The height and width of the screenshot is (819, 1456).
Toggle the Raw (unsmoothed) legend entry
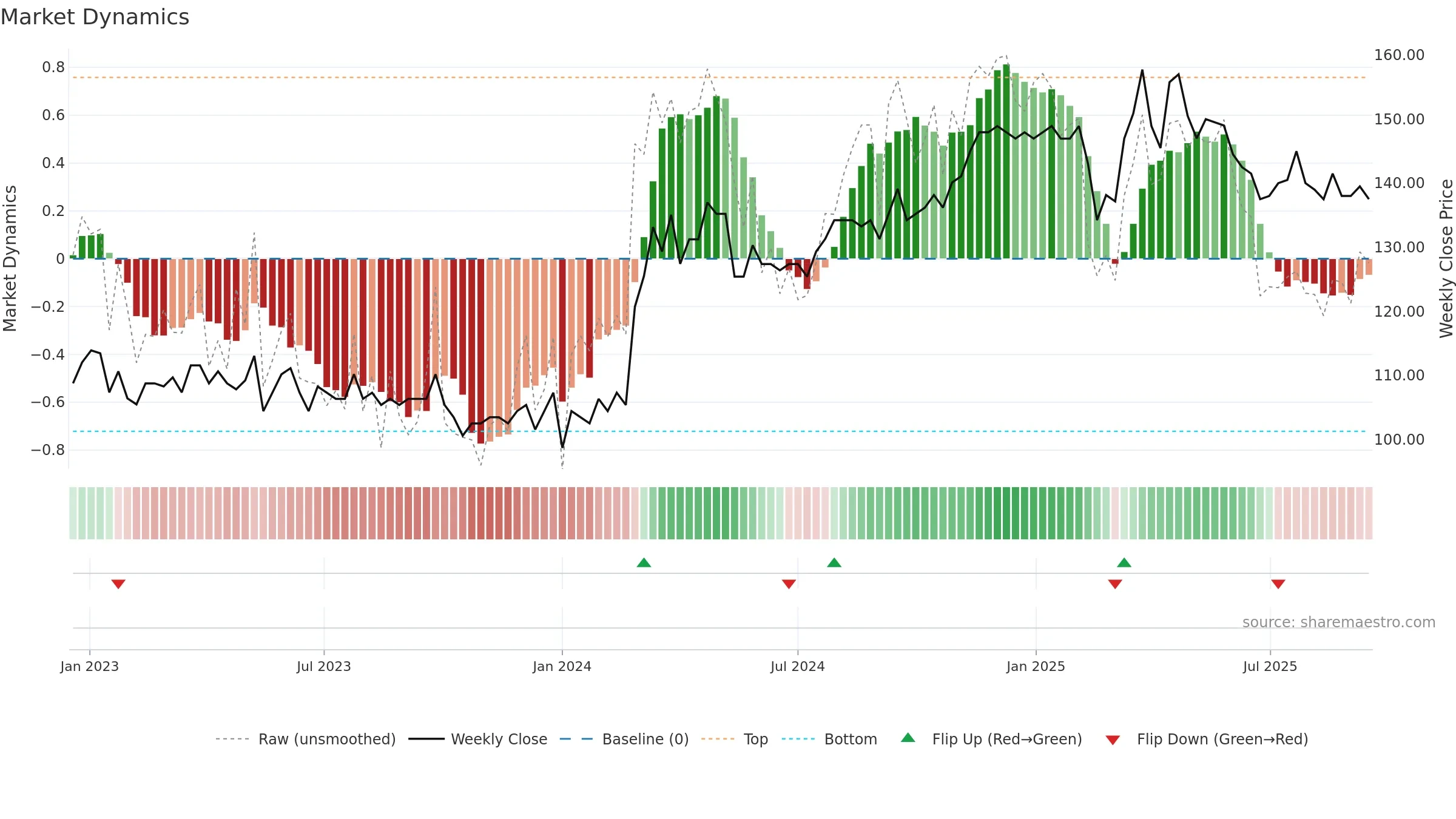[x=306, y=739]
